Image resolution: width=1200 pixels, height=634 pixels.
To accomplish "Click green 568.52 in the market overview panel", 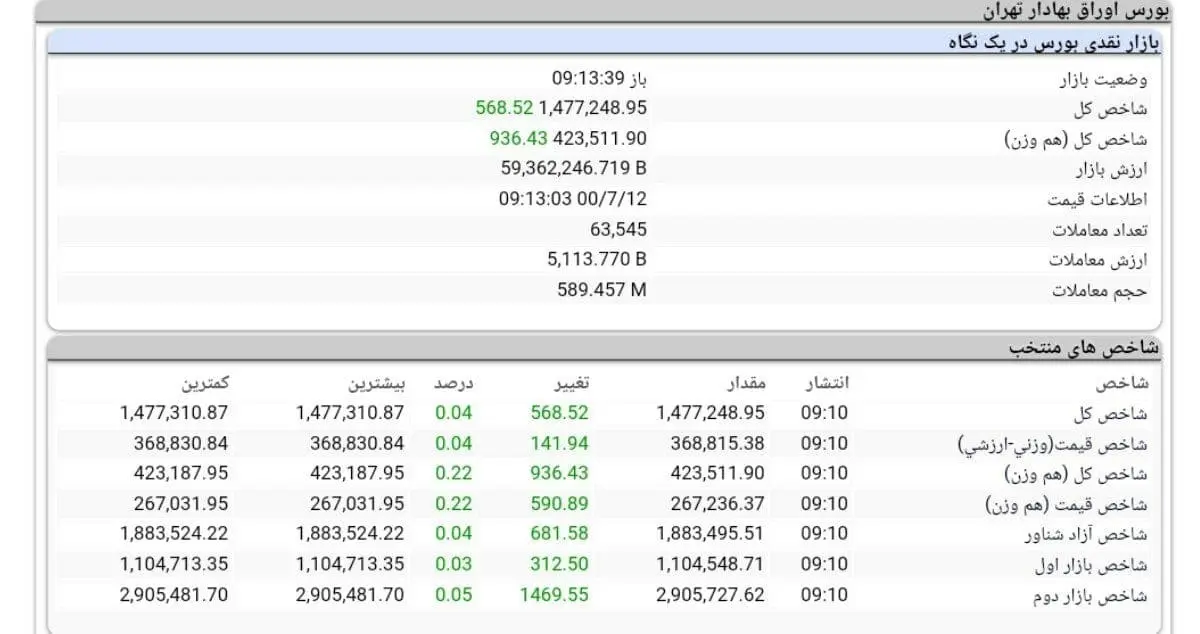I will (504, 108).
